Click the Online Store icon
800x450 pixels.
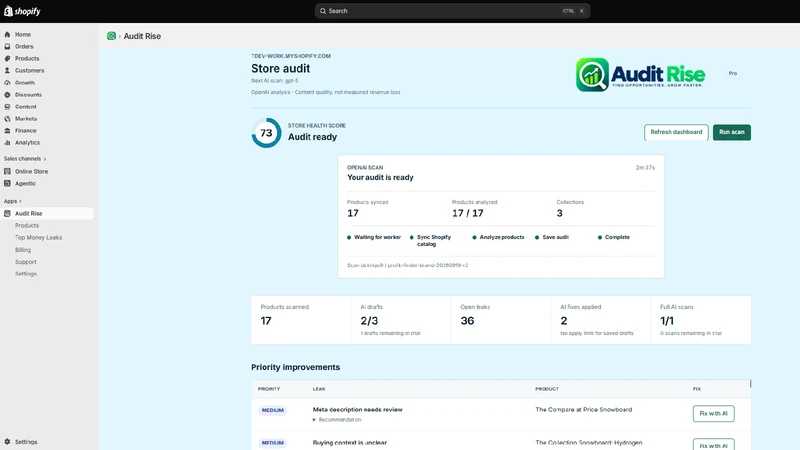point(7,171)
